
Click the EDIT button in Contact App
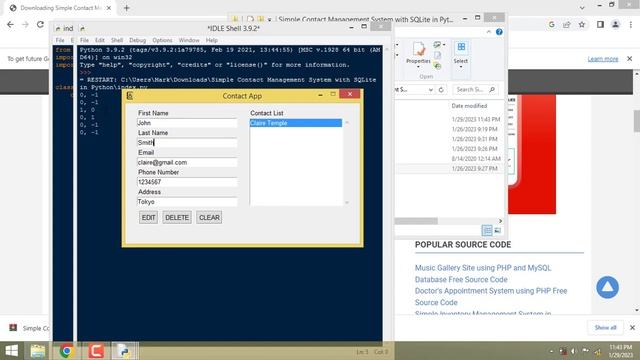pyautogui.click(x=148, y=218)
